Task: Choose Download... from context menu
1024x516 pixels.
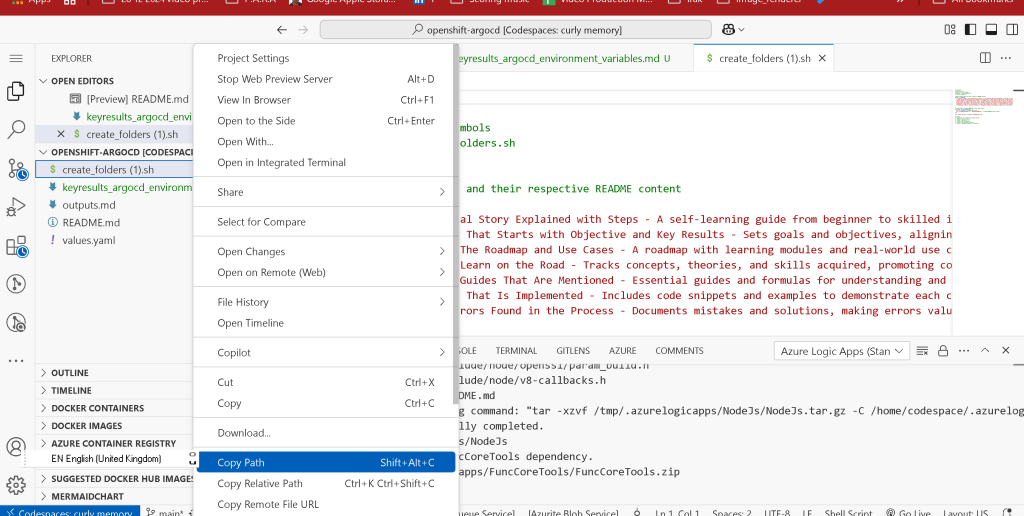Action: click(324, 433)
